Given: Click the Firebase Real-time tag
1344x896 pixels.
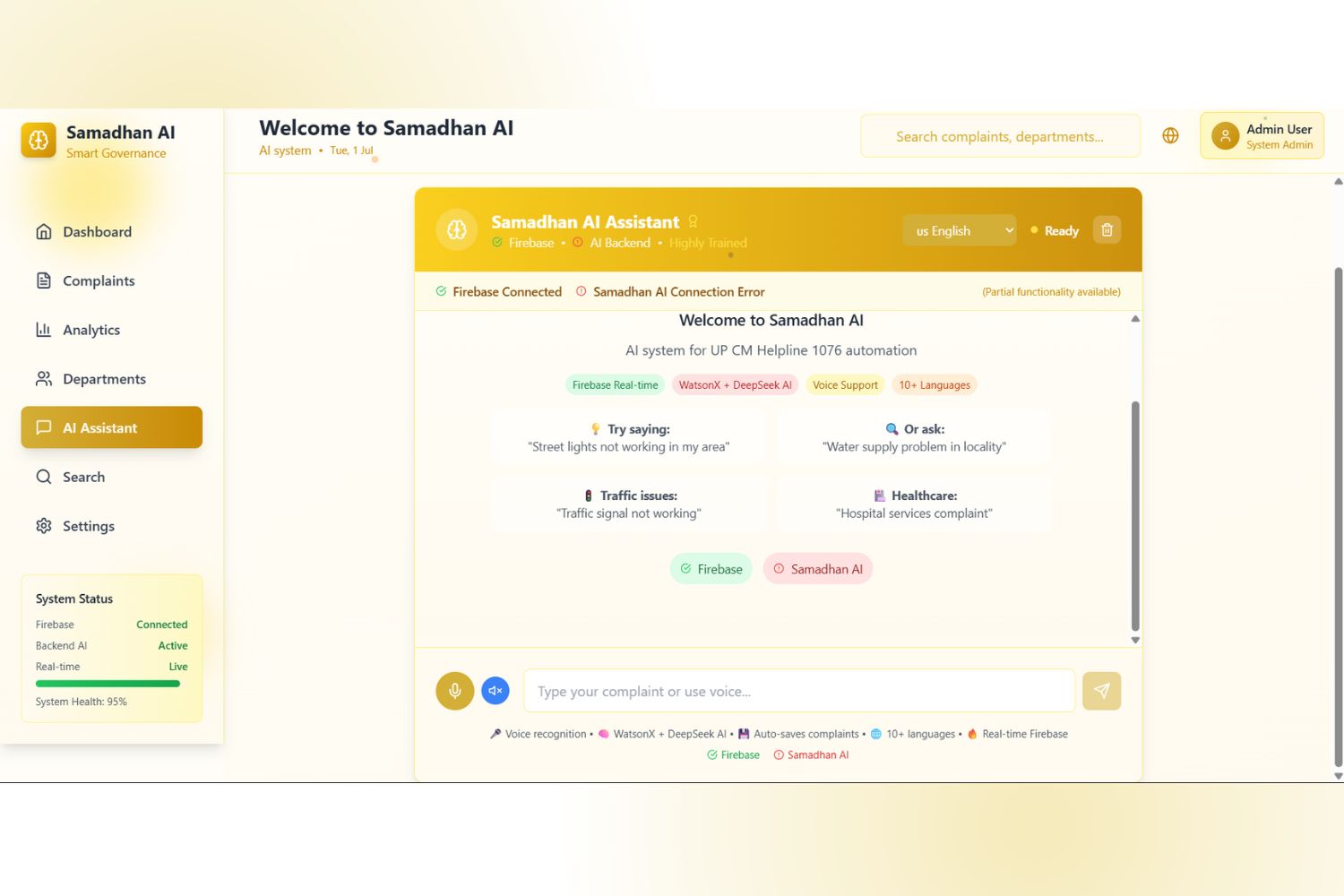Looking at the screenshot, I should (615, 385).
